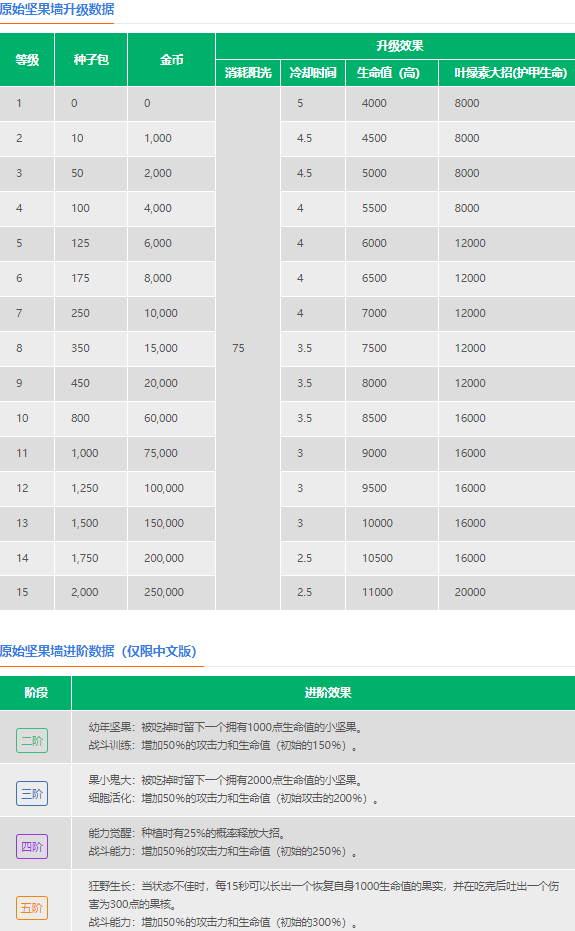Click the 消耗阳光 sub-header
The image size is (575, 931).
(x=248, y=73)
